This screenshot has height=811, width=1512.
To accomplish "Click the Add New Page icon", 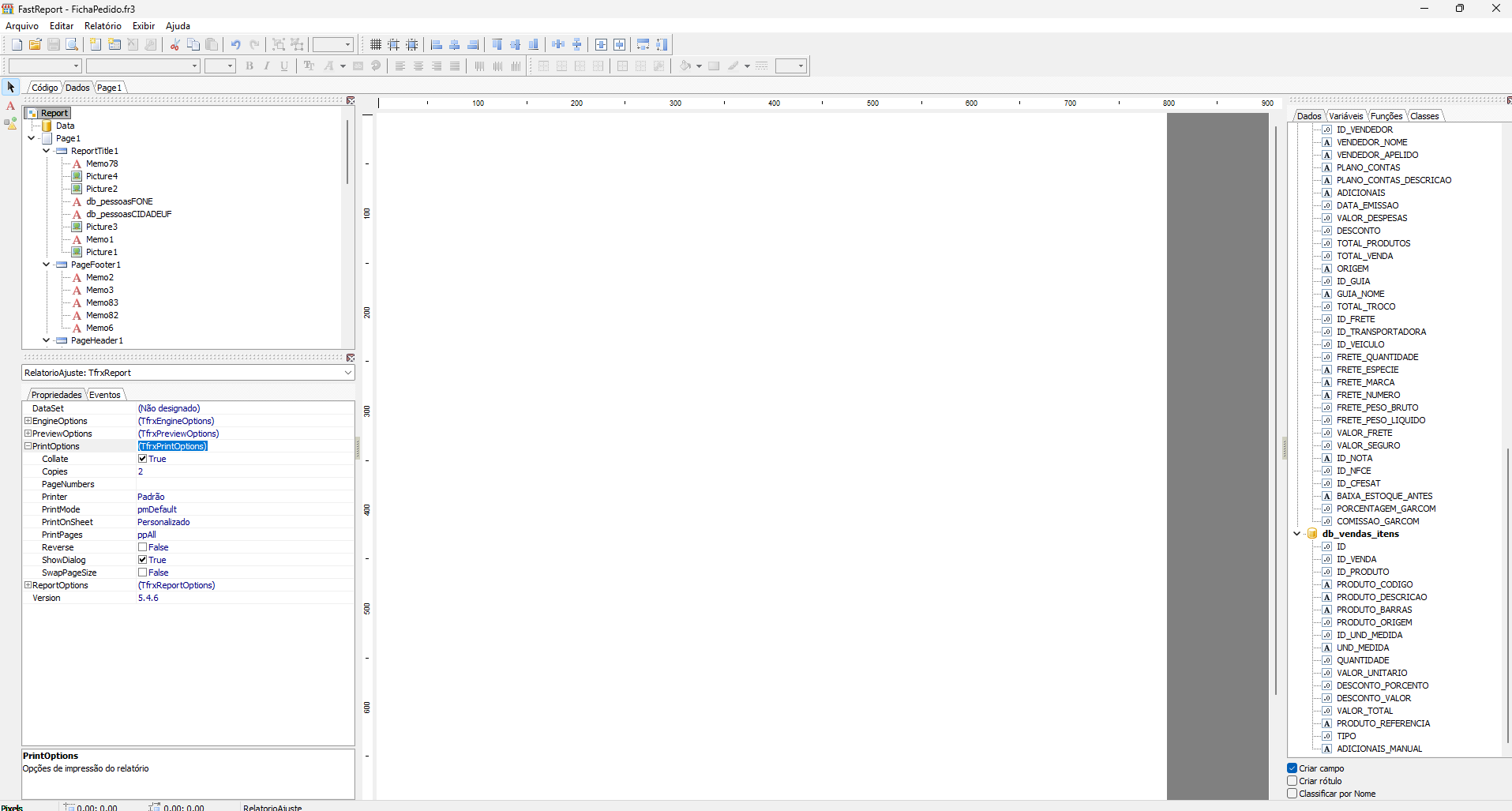I will click(96, 44).
